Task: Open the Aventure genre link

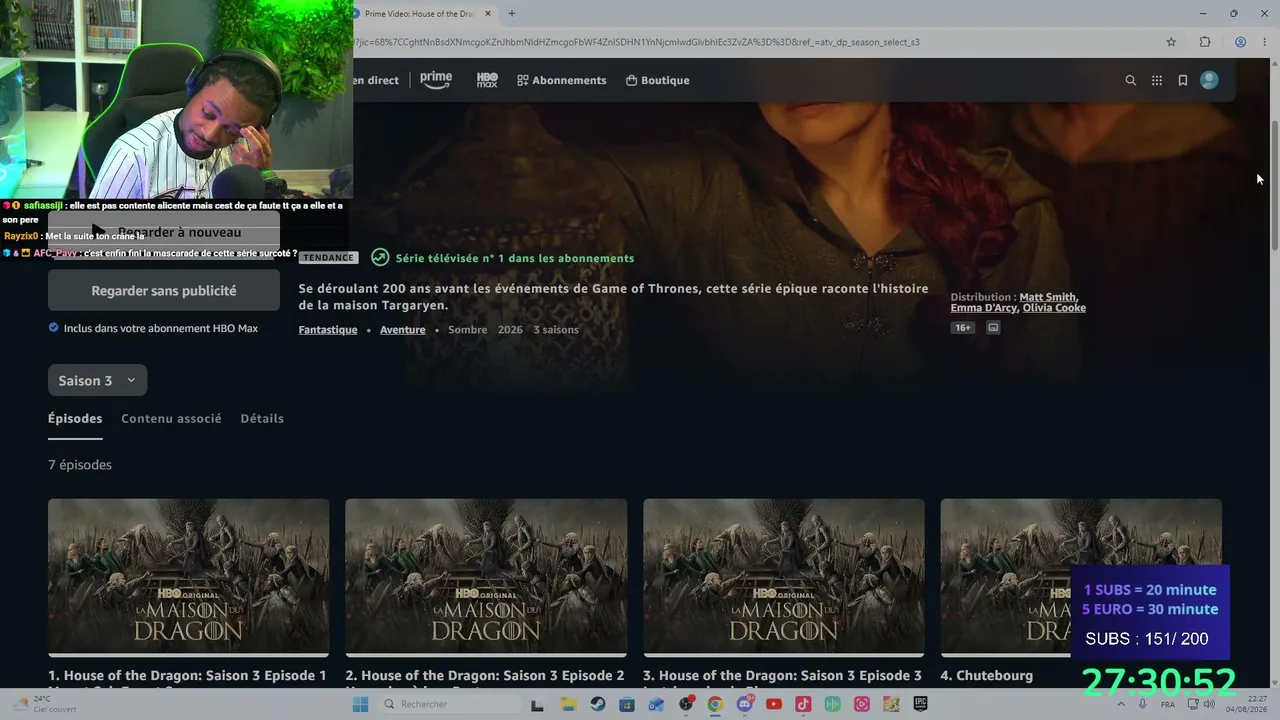Action: click(x=403, y=329)
